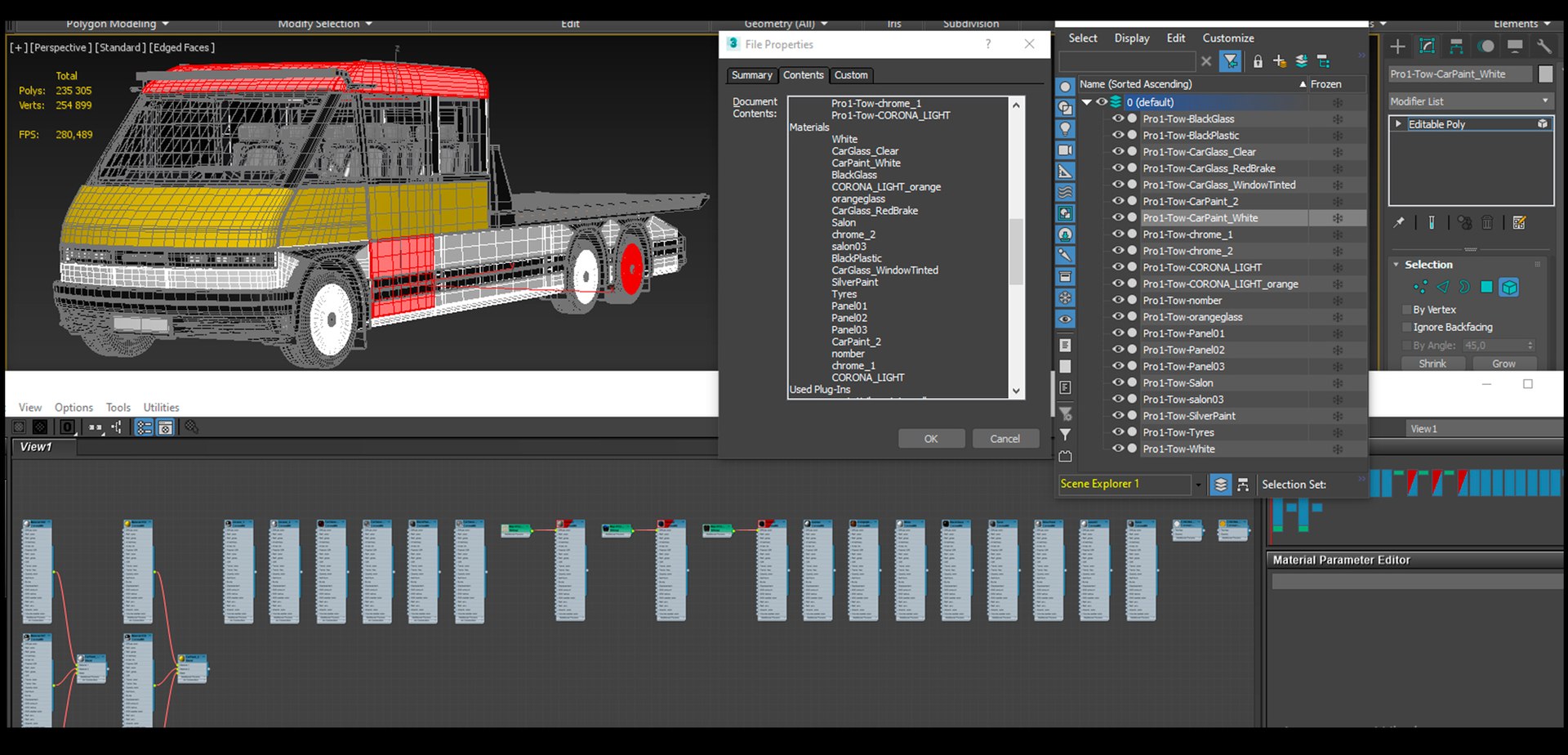Image resolution: width=1568 pixels, height=755 pixels.
Task: Click the Grow selection button
Action: coord(1503,364)
